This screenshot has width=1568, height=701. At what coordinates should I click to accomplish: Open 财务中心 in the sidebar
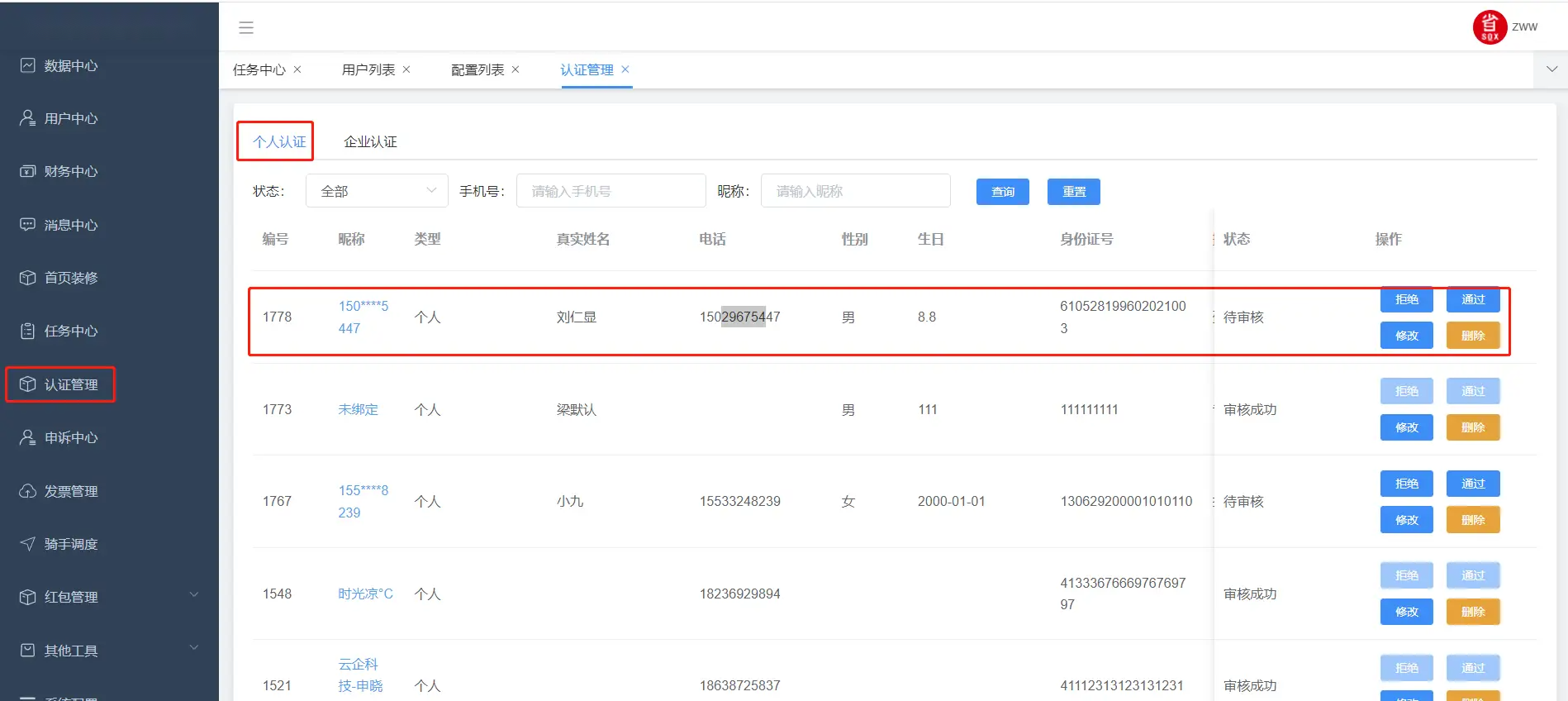click(70, 172)
